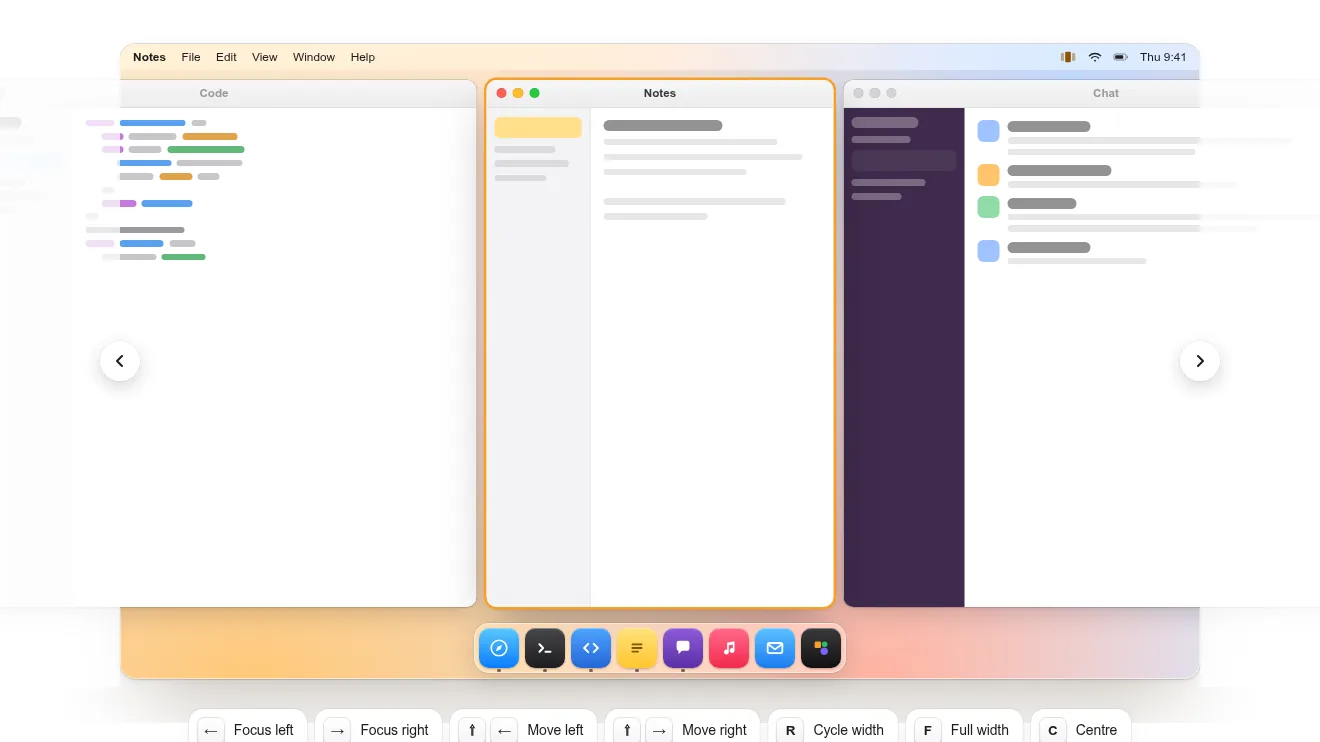Open the File menu

(x=191, y=57)
